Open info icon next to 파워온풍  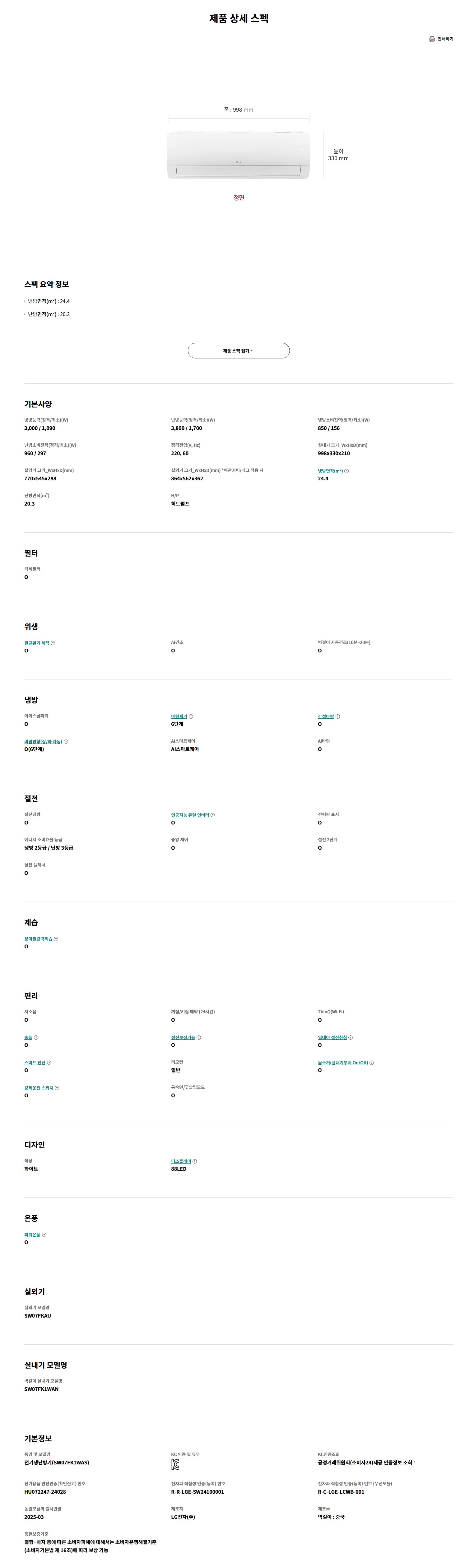click(44, 1234)
